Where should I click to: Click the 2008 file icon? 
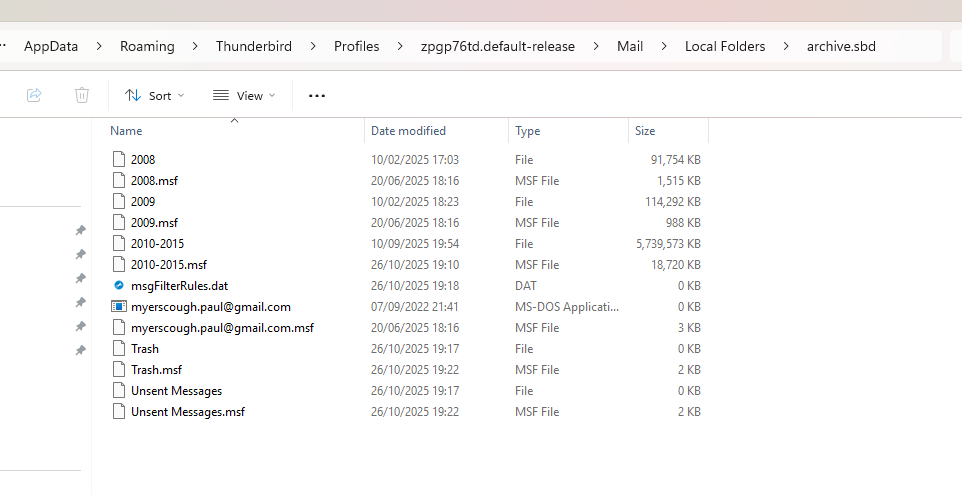(x=119, y=159)
